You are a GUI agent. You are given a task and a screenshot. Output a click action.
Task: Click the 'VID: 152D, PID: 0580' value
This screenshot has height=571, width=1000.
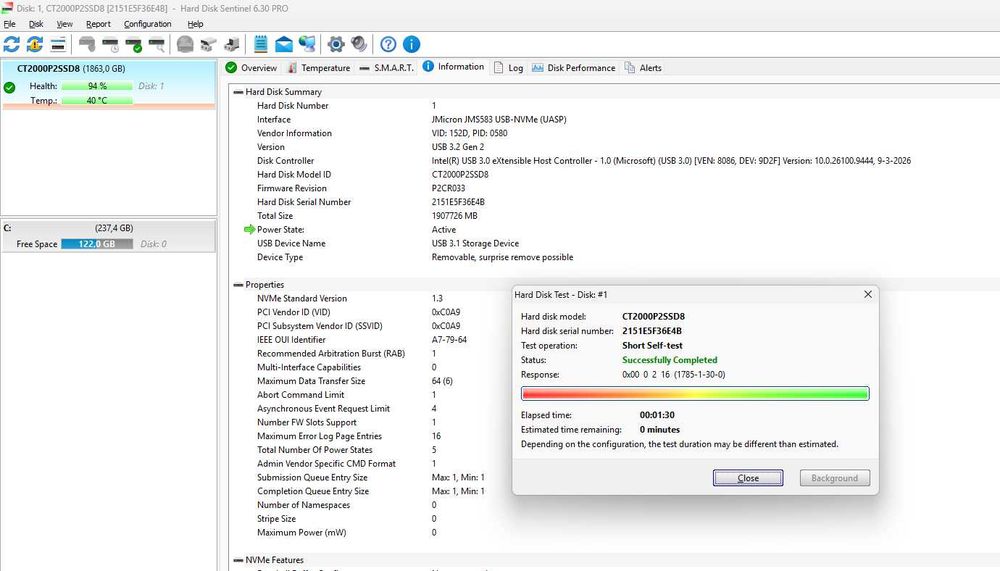(x=469, y=133)
